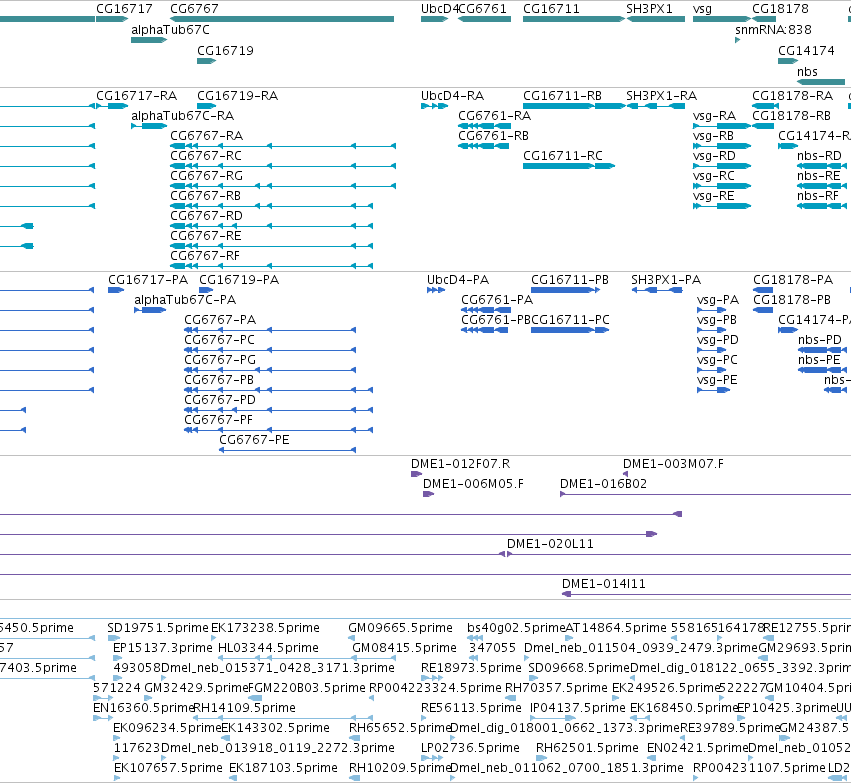Select the CG6761-RB transcript label
Viewport: 851px width, 783px height.
coord(493,136)
